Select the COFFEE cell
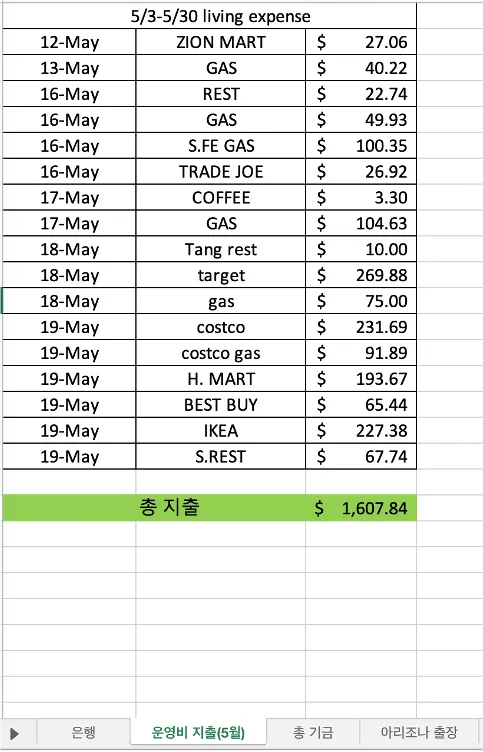Viewport: 483px width, 752px height. (221, 198)
